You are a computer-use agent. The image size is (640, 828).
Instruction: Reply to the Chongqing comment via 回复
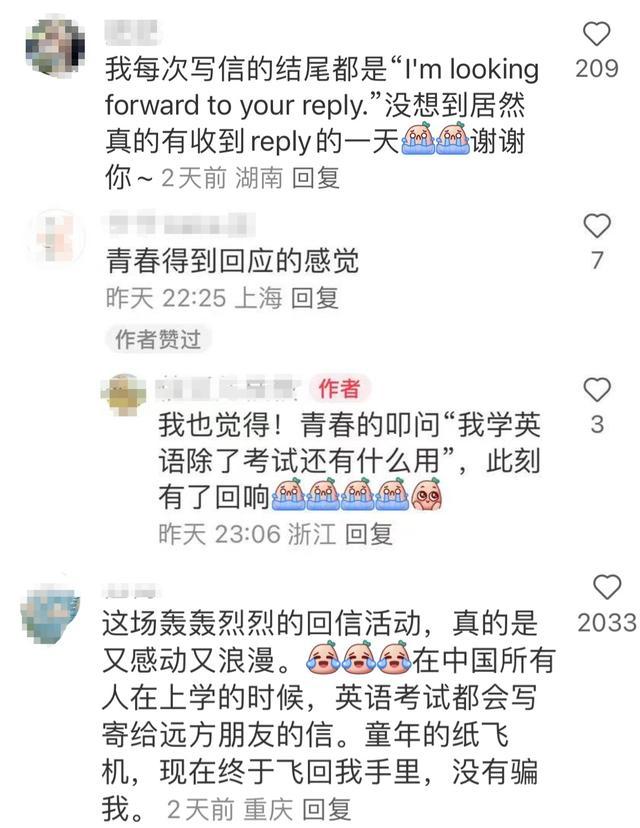click(326, 810)
